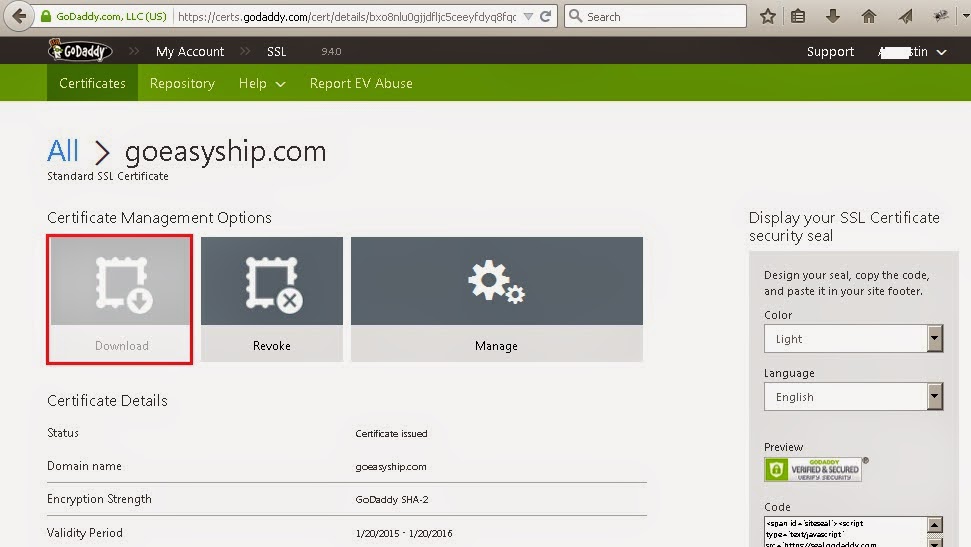Screen dimensions: 971x547
Task: Bookmark this page with the star icon
Action: coord(768,17)
